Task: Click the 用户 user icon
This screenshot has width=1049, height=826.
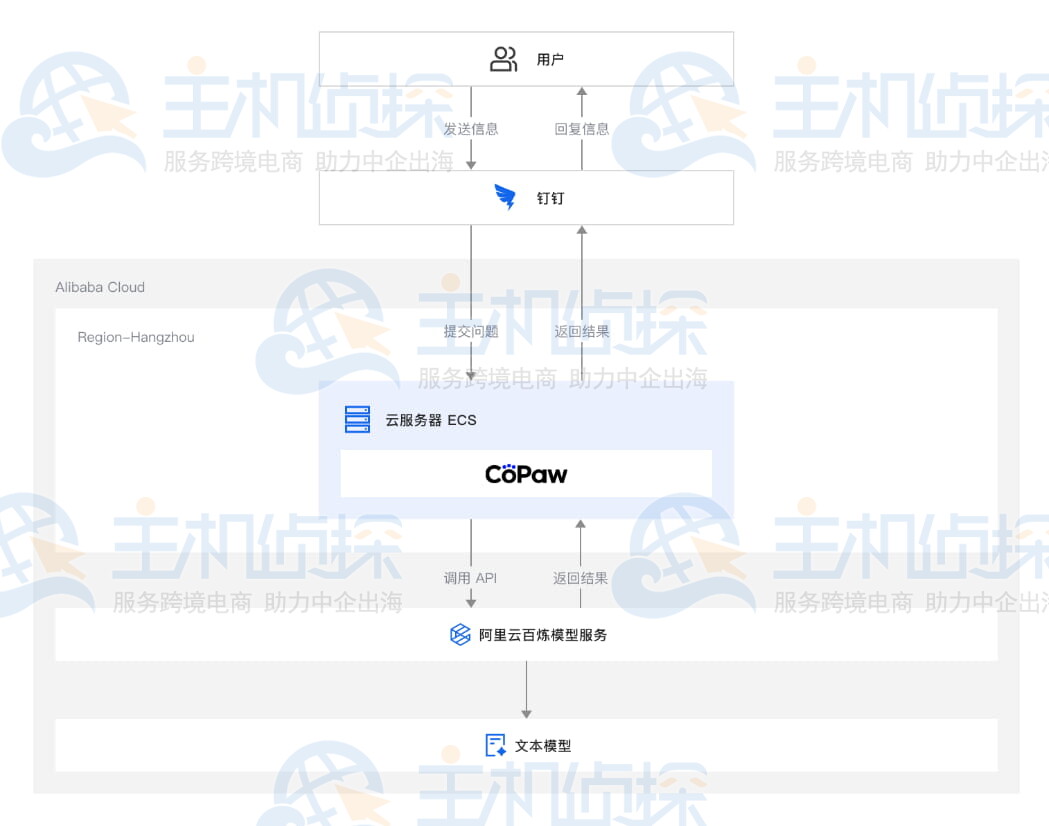Action: 502,58
